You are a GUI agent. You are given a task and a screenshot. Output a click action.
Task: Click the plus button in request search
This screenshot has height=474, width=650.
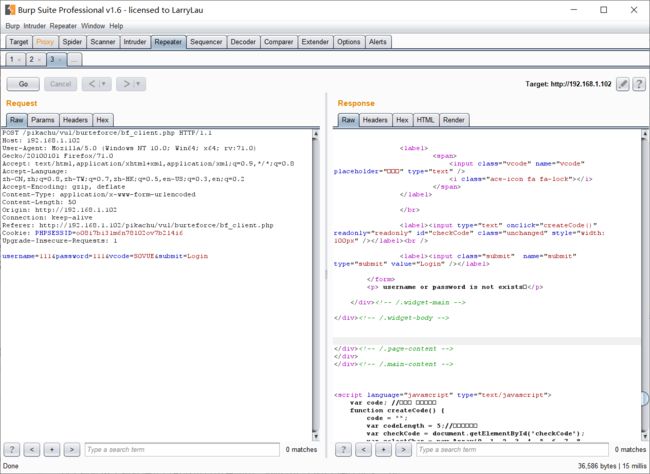click(52, 449)
